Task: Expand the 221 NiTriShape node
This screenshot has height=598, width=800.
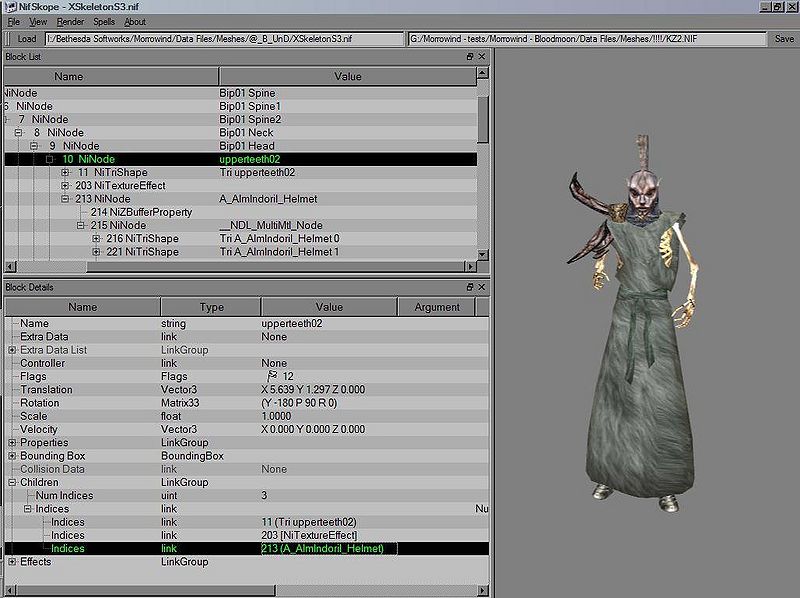Action: pos(96,252)
